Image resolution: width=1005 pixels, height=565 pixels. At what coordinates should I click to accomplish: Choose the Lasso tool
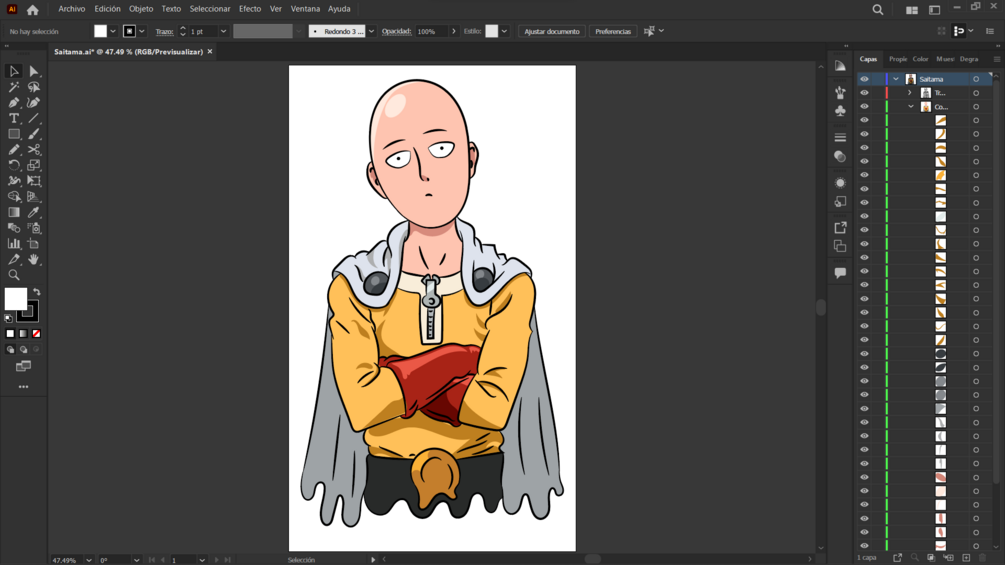tap(34, 87)
